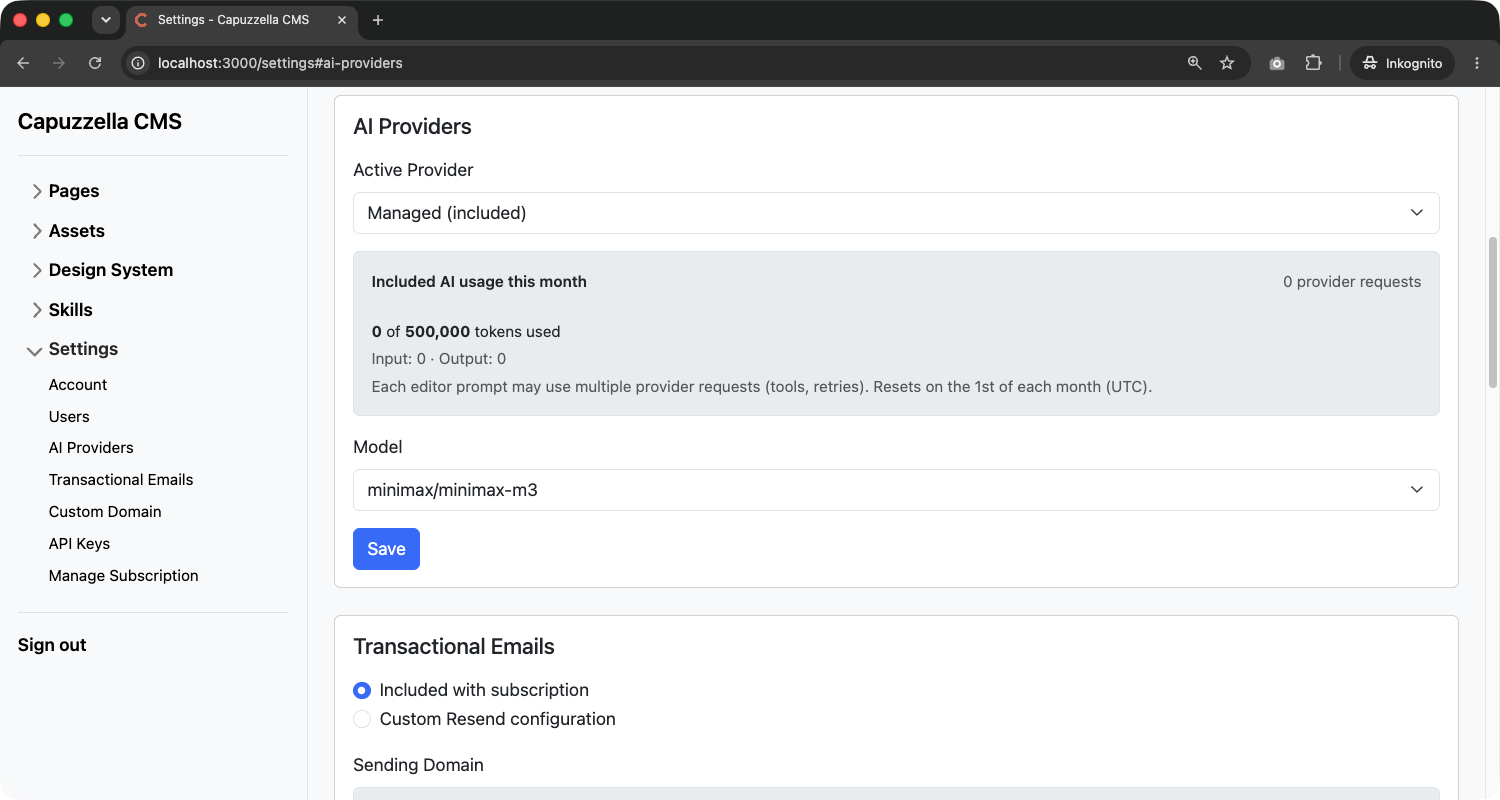Open the Model dropdown minimax/minimax-m3
This screenshot has height=800, width=1500.
tap(896, 490)
